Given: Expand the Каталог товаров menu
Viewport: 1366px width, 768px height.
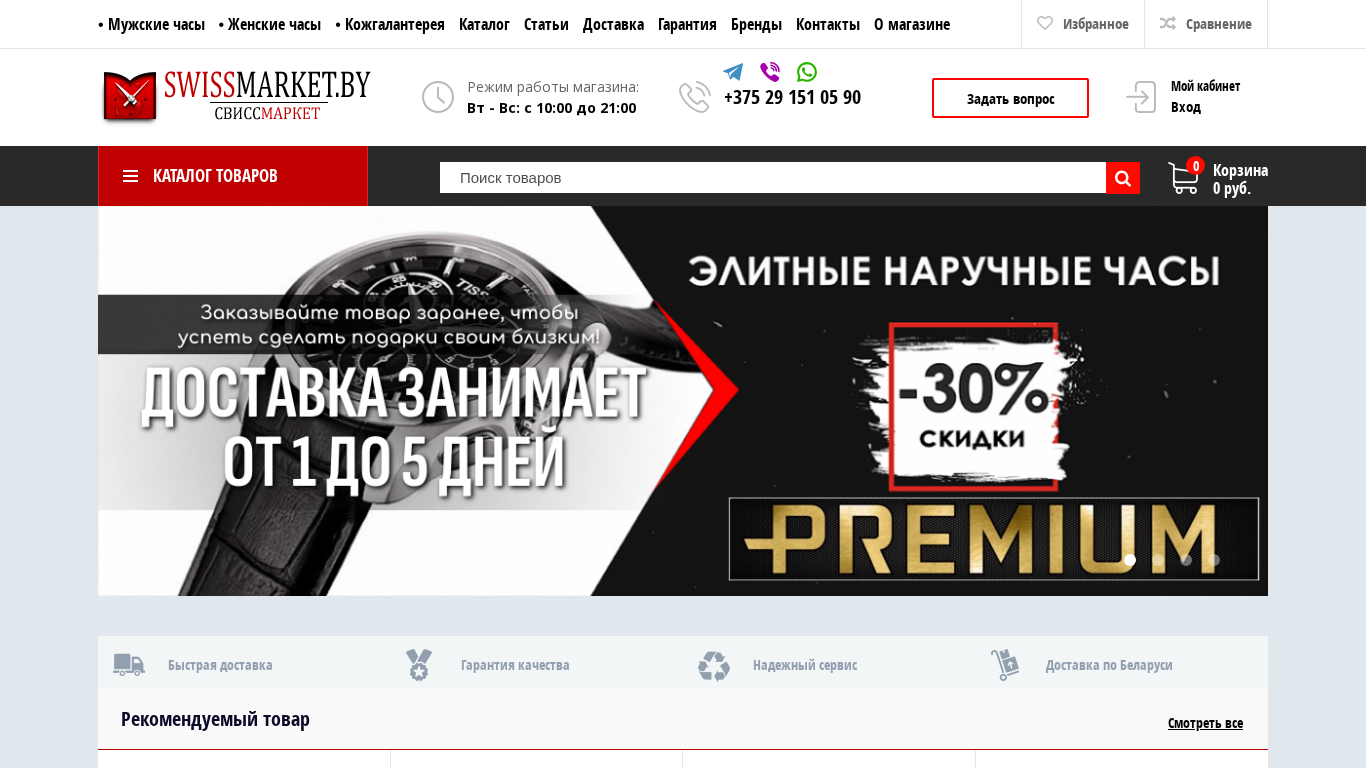Looking at the screenshot, I should [233, 176].
